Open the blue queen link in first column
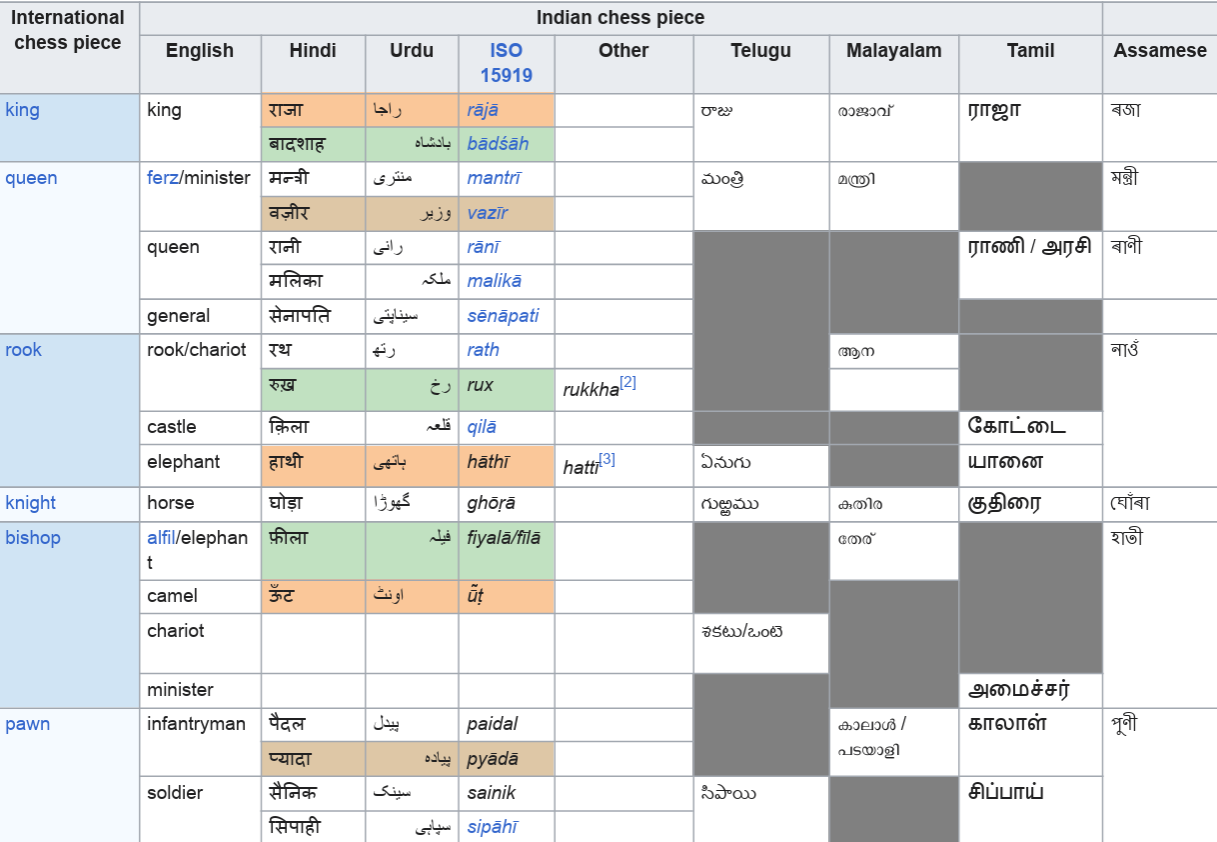Screen dimensions: 1217x842 pos(31,178)
